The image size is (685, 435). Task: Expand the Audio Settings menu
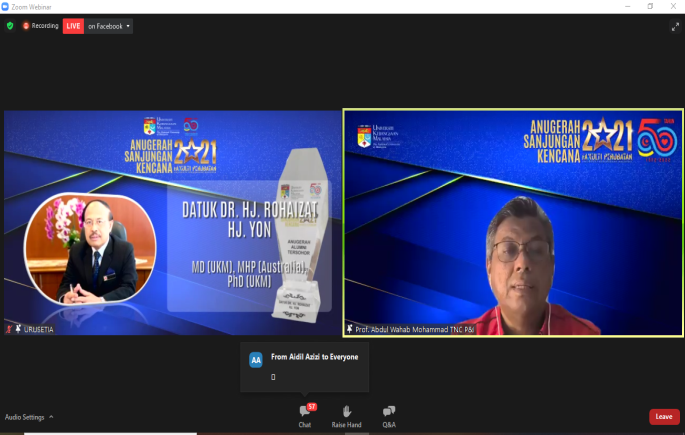pyautogui.click(x=51, y=417)
